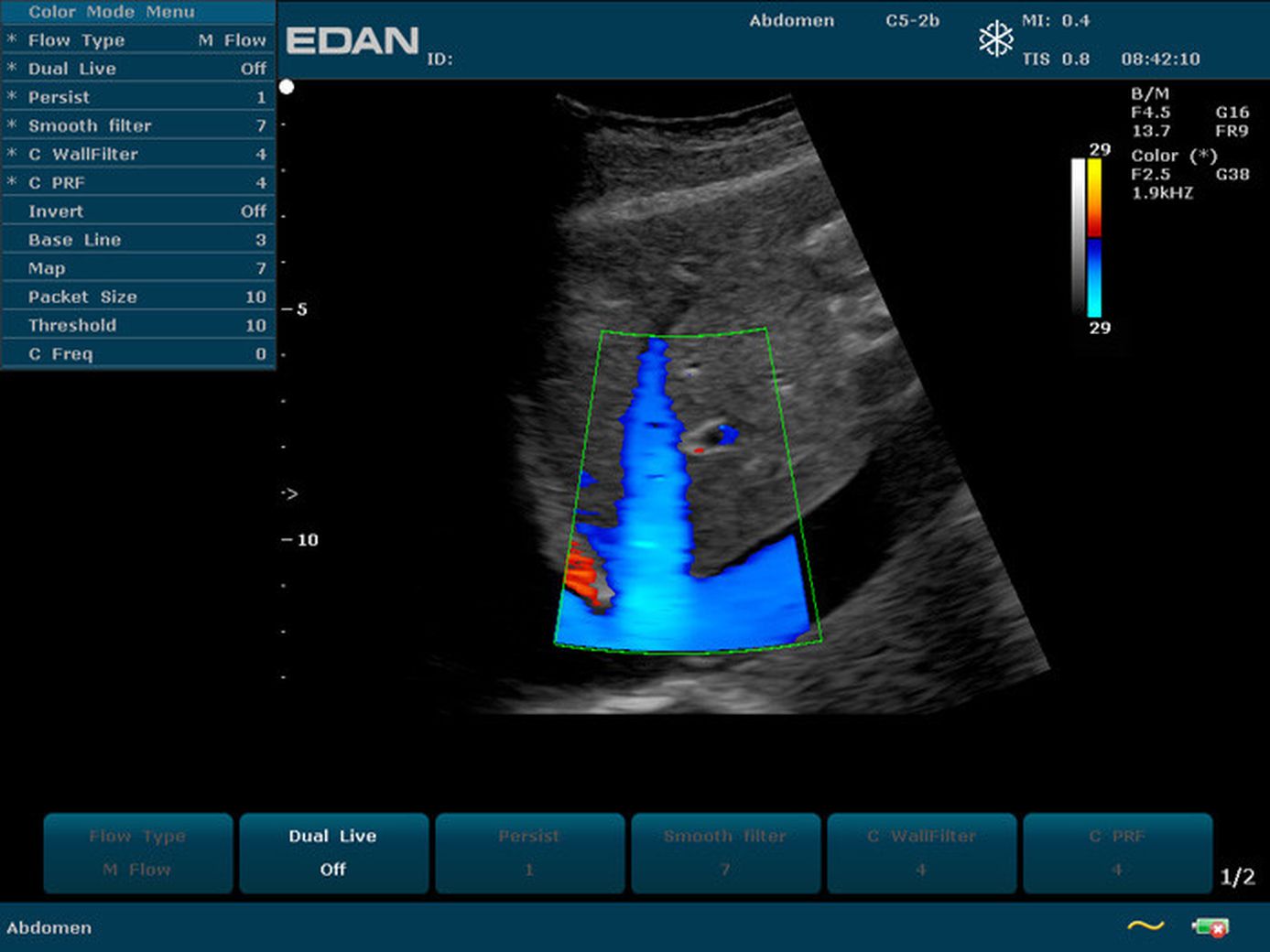Click the freeze snowflake icon

coord(995,39)
